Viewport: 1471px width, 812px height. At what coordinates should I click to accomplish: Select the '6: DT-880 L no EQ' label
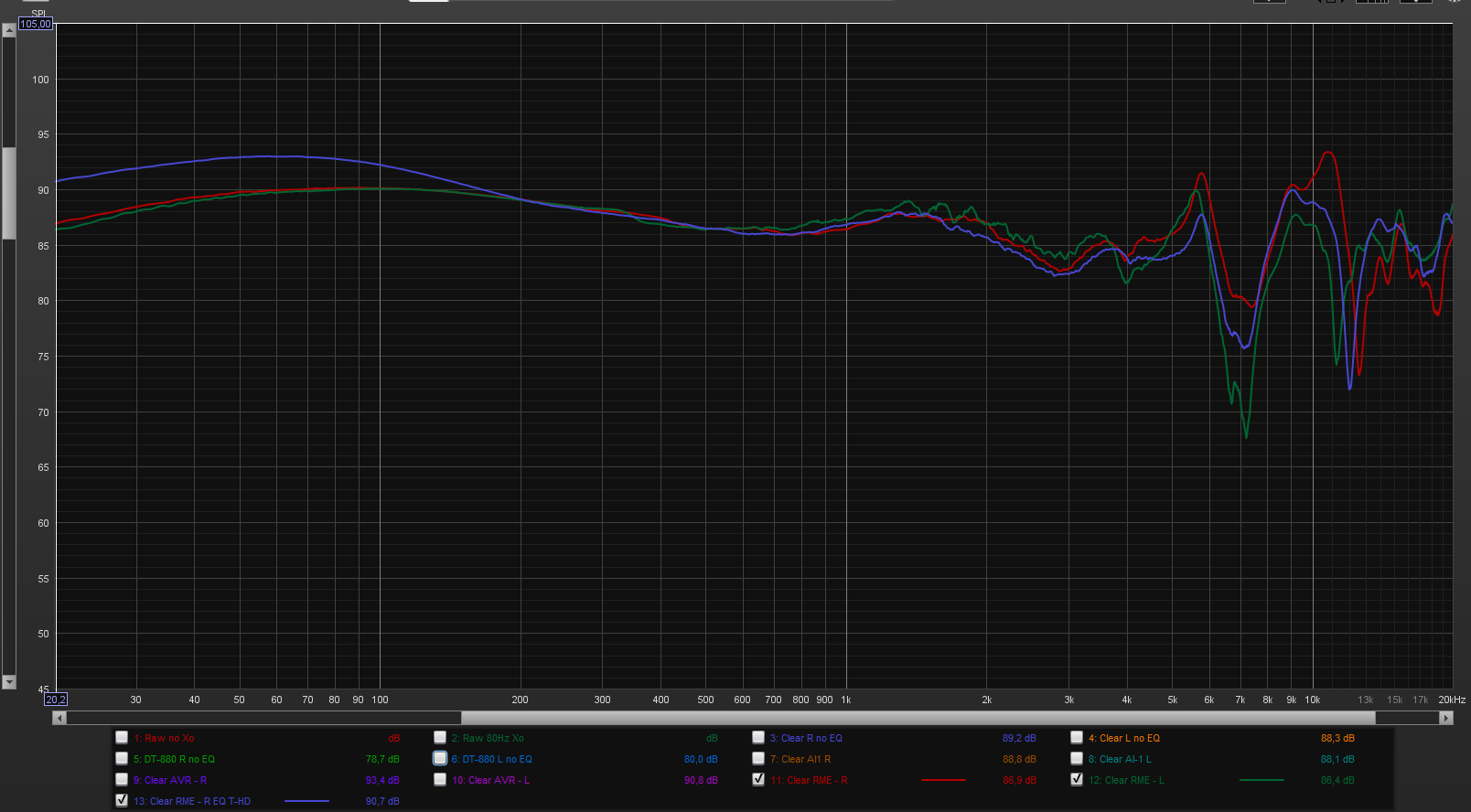coord(491,759)
